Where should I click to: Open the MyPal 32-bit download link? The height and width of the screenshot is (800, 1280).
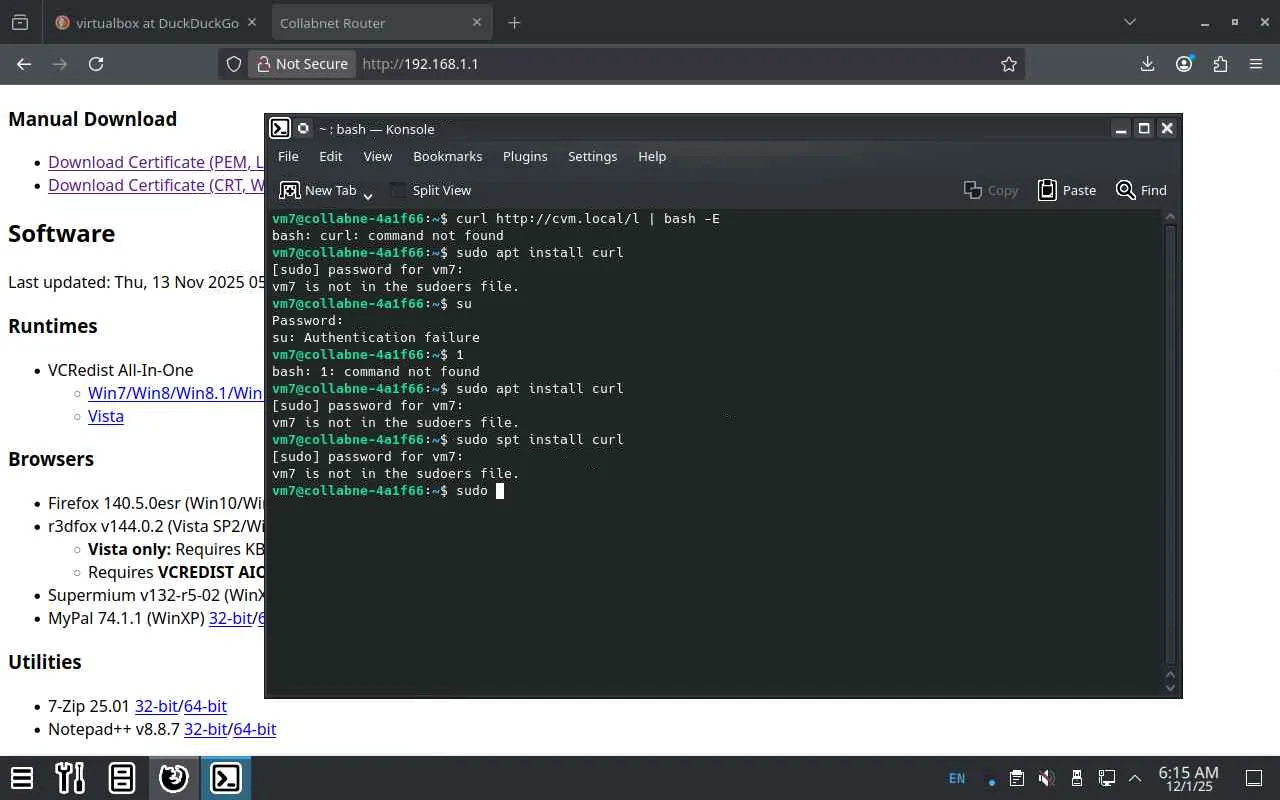point(230,618)
